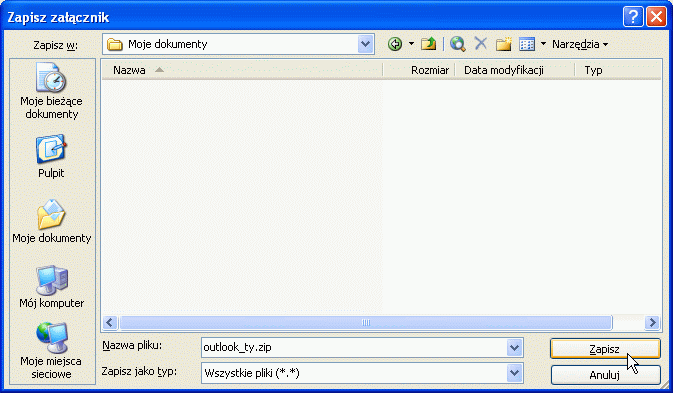
Task: Open the Back button history dropdown arrow
Action: [411, 44]
